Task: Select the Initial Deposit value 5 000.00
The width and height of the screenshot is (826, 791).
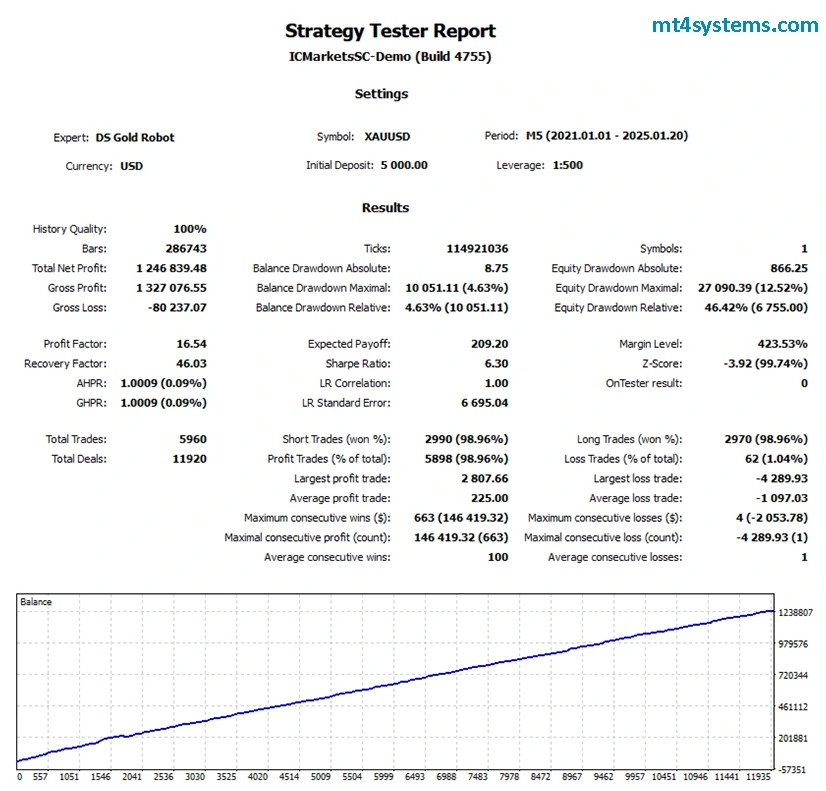Action: [403, 165]
